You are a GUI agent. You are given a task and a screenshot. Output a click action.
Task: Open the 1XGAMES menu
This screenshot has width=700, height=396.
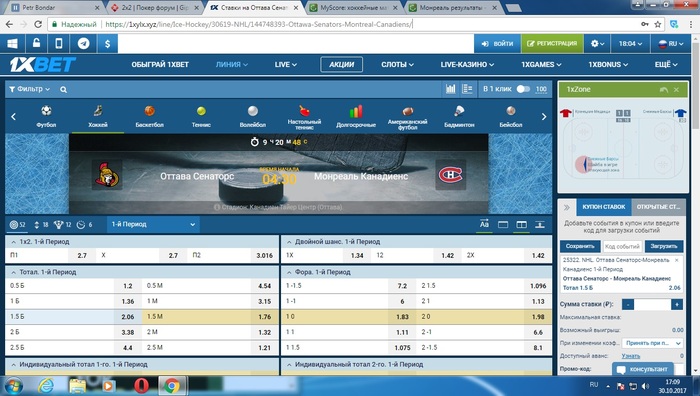pos(541,65)
